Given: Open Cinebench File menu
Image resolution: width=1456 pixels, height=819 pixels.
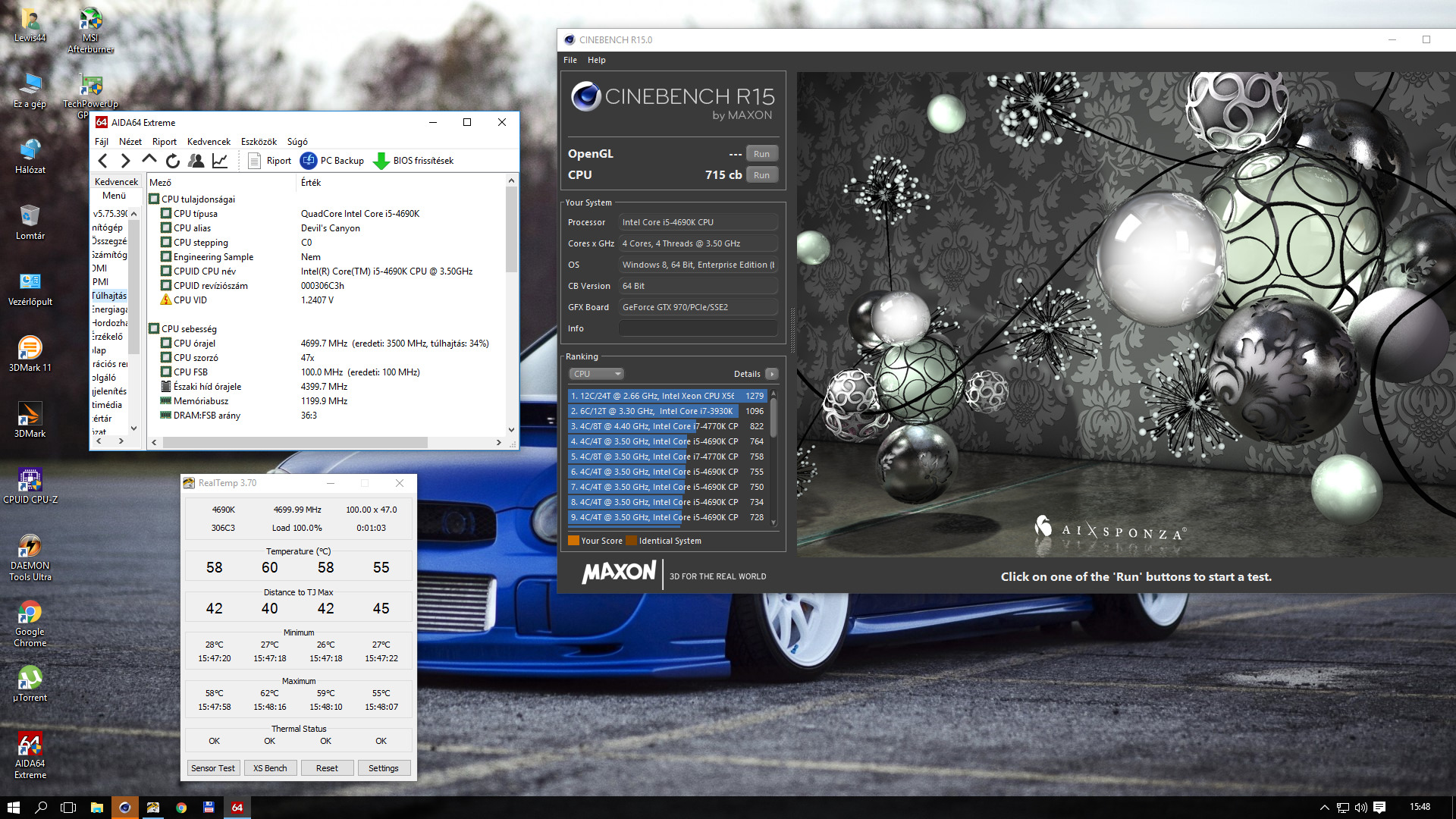Looking at the screenshot, I should point(570,60).
